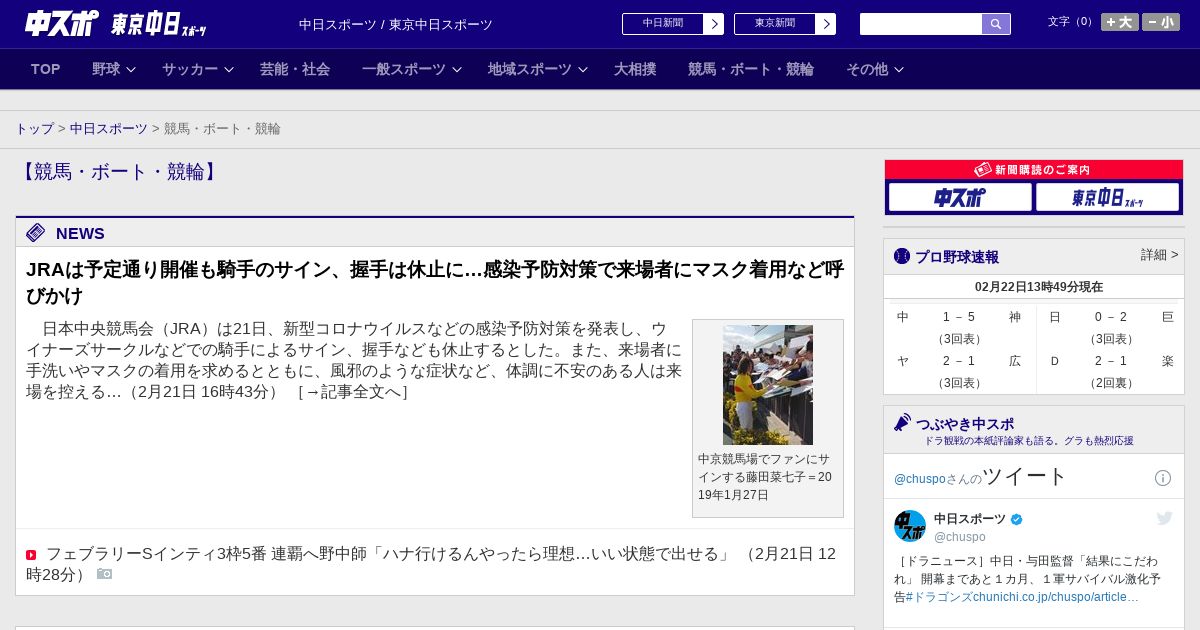Increase text size with +大 button
1200x630 pixels.
coord(1120,22)
